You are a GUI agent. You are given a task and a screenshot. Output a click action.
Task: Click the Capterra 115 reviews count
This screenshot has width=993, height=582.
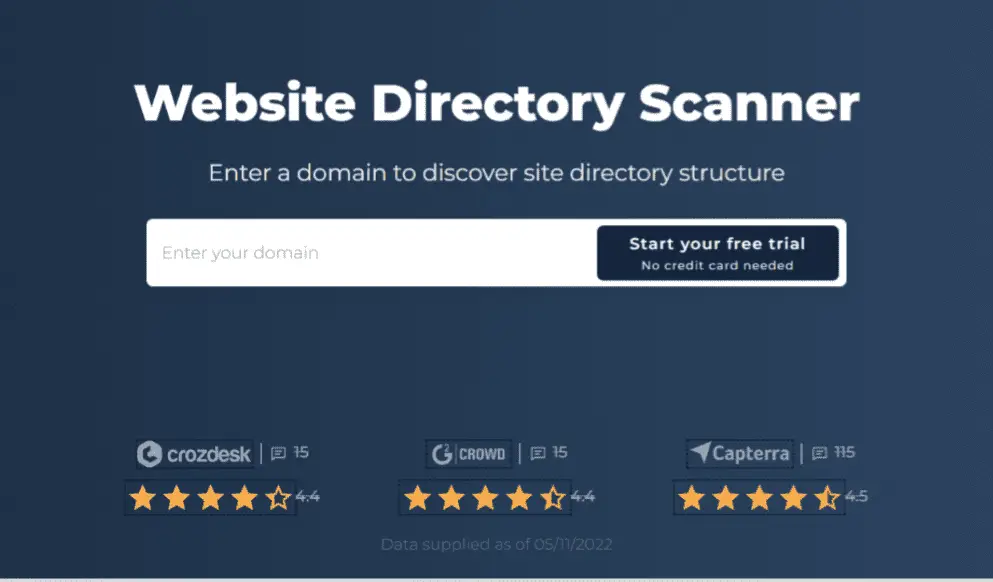click(845, 452)
